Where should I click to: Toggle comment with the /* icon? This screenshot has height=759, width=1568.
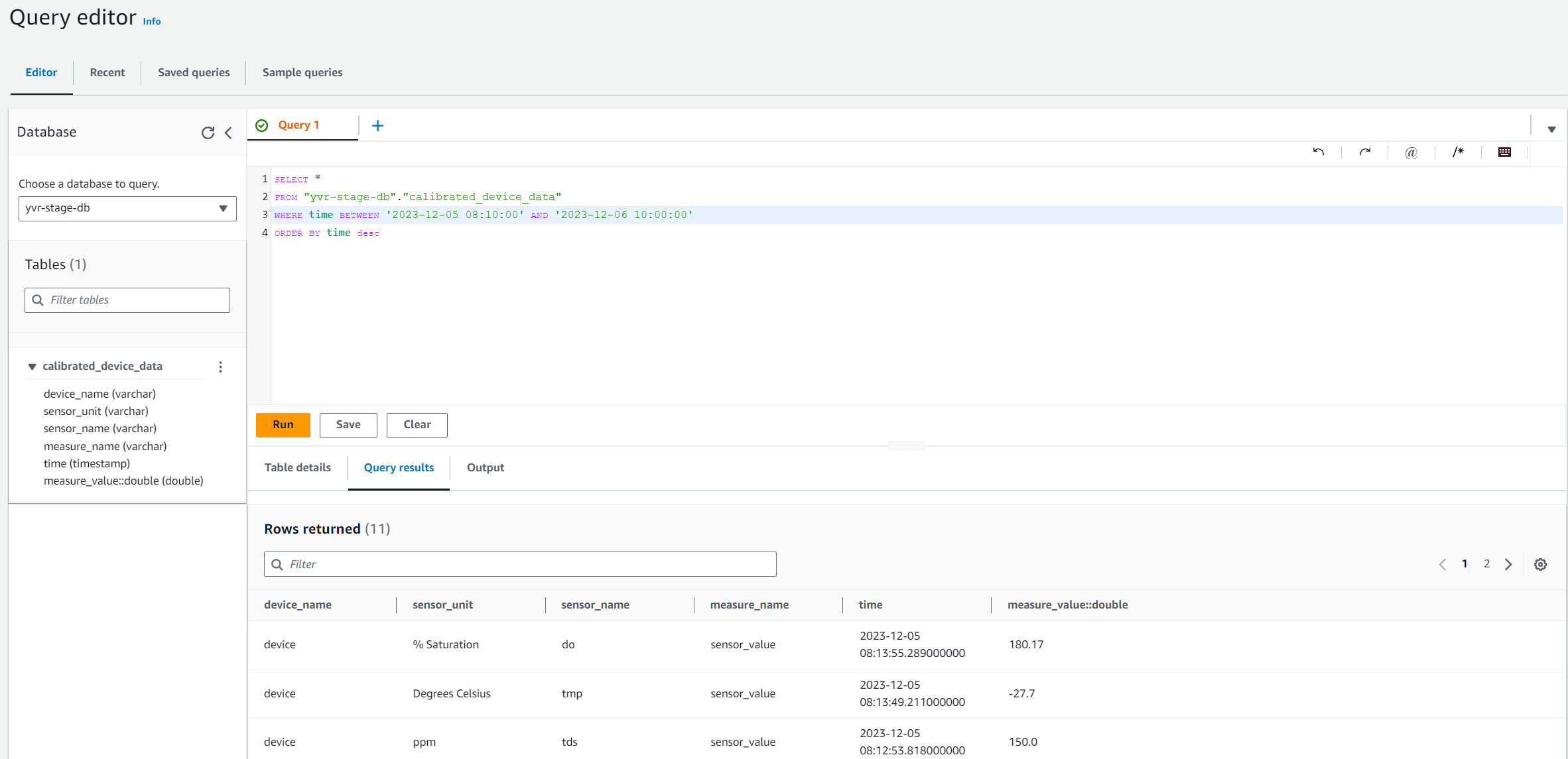[1458, 152]
